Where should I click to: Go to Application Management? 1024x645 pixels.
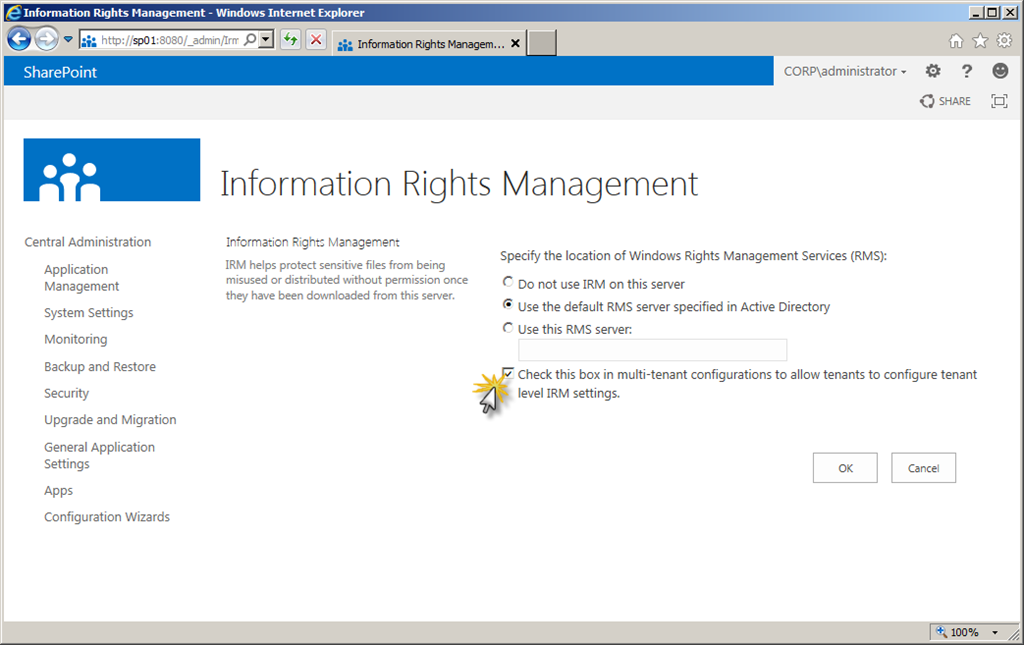click(82, 278)
